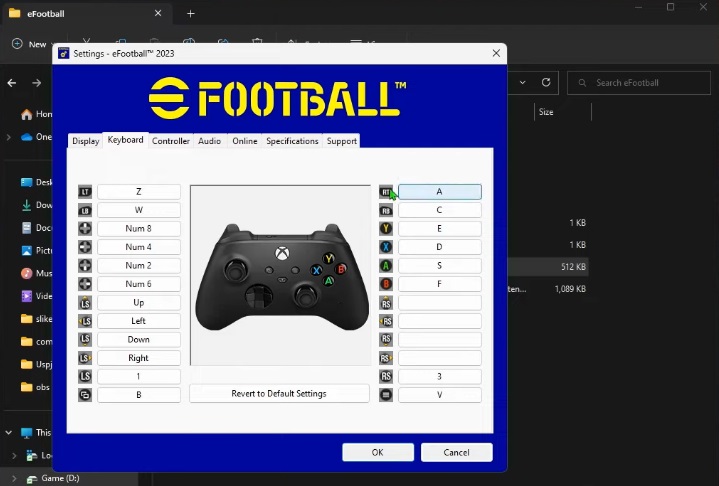Click the yellow Y button icon
The image size is (719, 486).
point(386,229)
